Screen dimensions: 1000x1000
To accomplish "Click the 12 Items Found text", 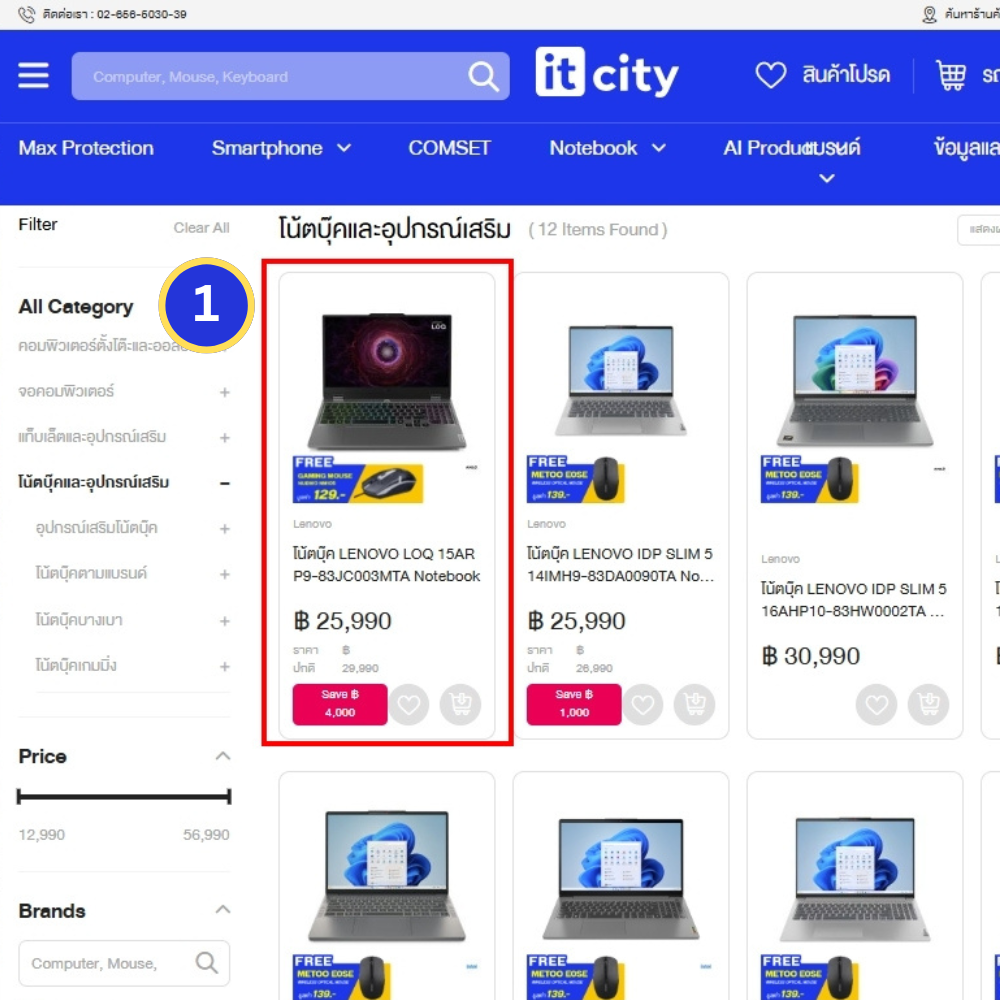I will pos(598,230).
